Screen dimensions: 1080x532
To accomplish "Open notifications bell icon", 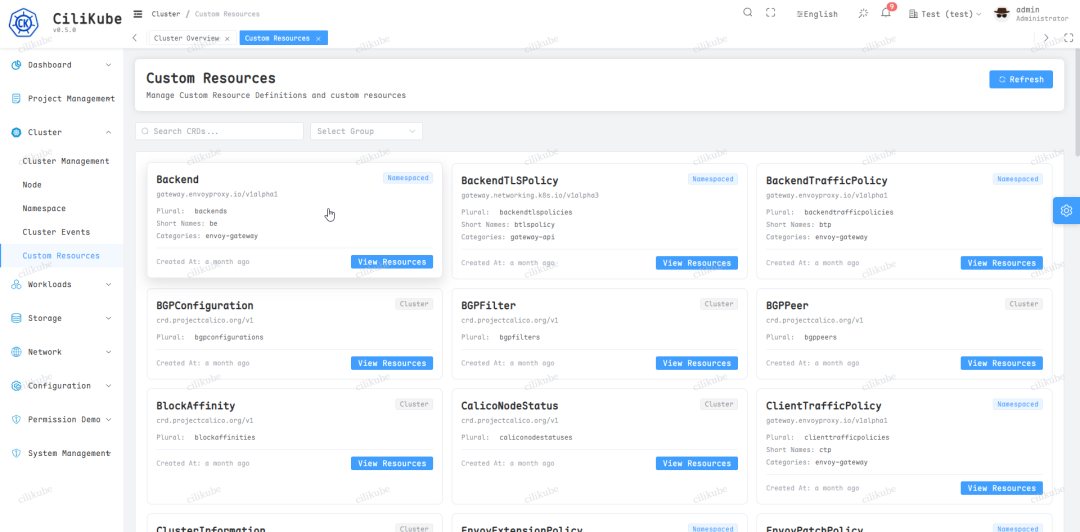I will pos(886,13).
